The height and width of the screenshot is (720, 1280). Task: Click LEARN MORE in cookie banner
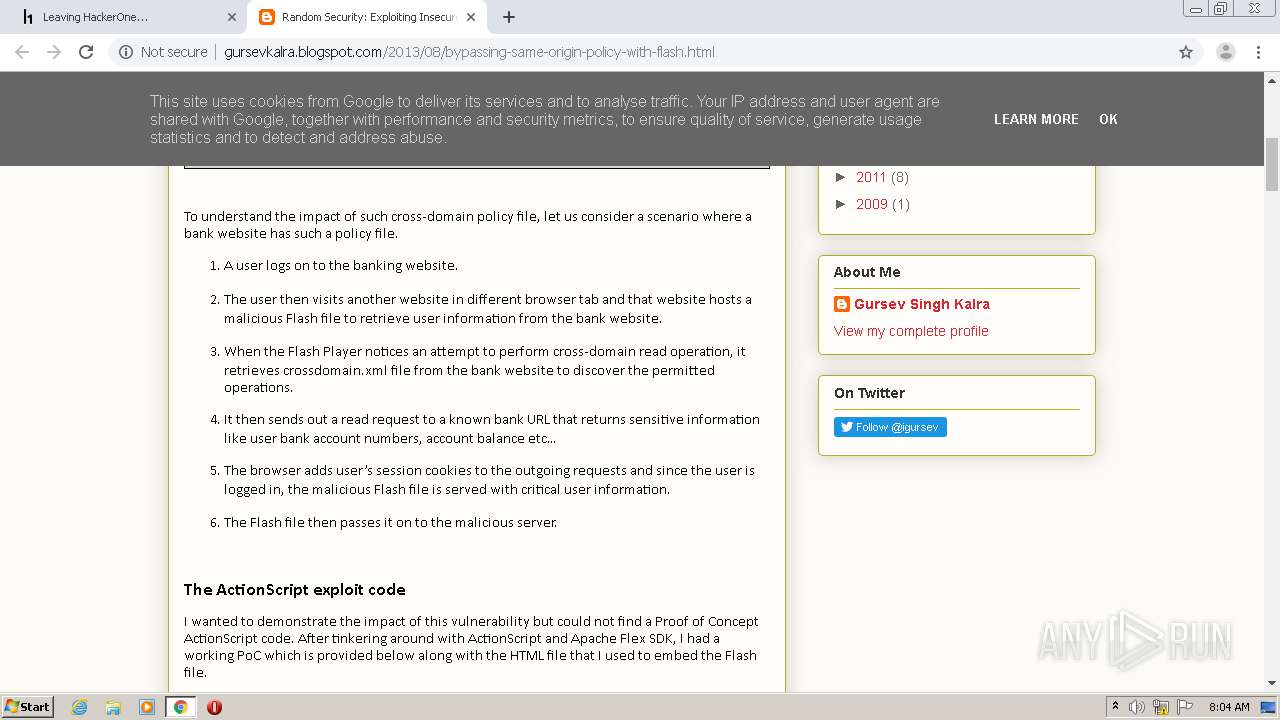[1036, 119]
